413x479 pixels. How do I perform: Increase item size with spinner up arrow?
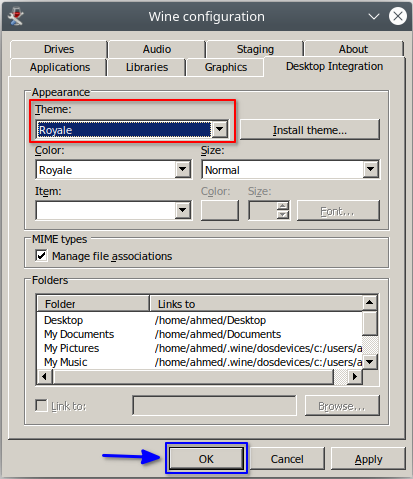click(283, 206)
